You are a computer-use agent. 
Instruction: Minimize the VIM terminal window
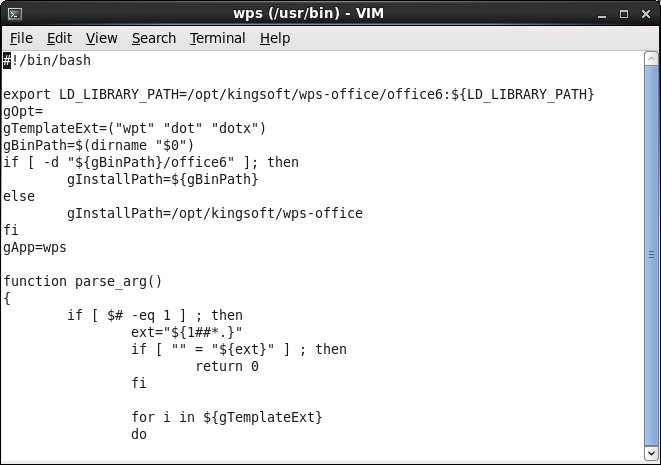pyautogui.click(x=602, y=14)
